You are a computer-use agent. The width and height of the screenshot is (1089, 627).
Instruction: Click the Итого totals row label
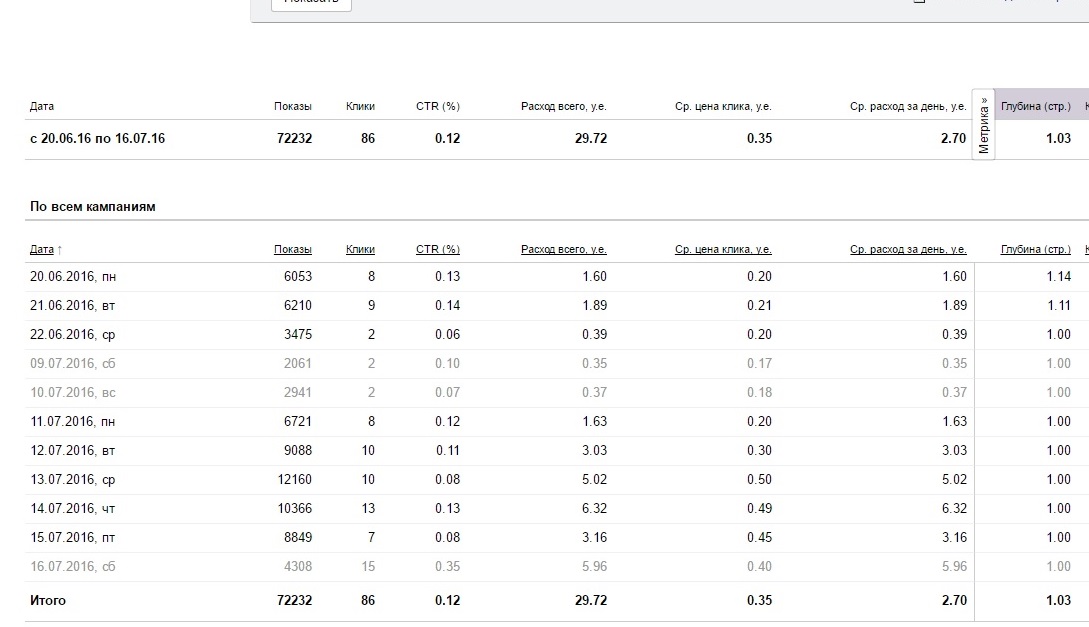click(48, 601)
